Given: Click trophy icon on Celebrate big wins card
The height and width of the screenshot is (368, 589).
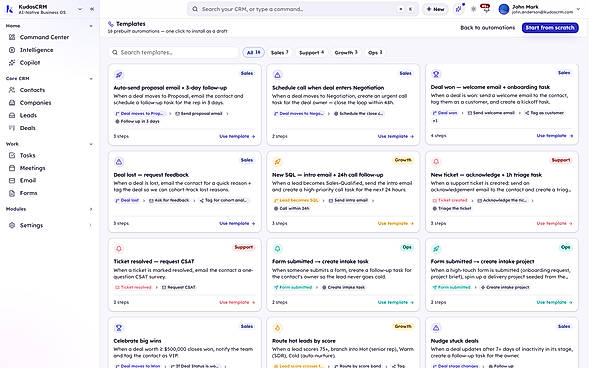Looking at the screenshot, I should [x=119, y=328].
